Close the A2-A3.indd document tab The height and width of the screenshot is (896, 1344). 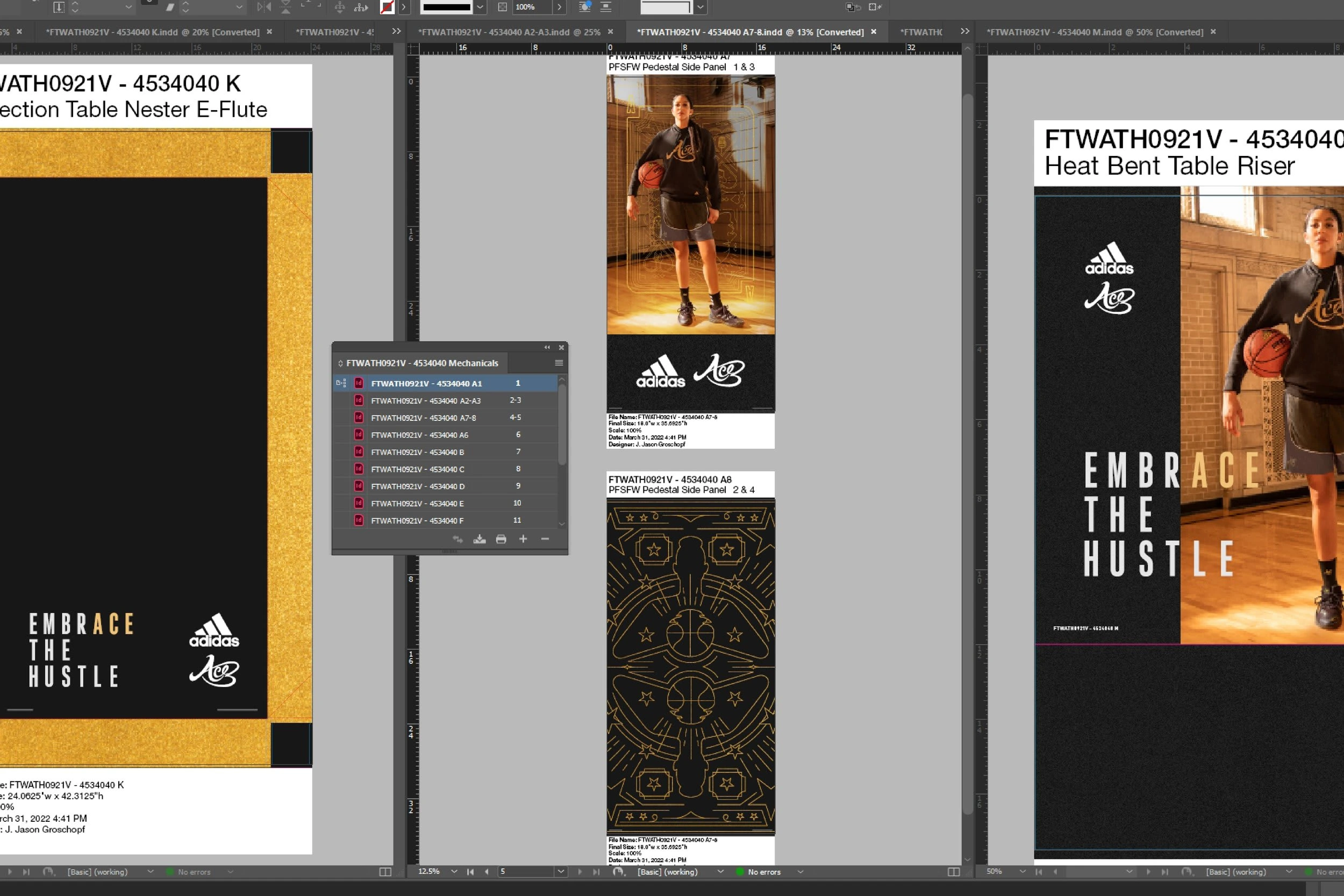610,32
